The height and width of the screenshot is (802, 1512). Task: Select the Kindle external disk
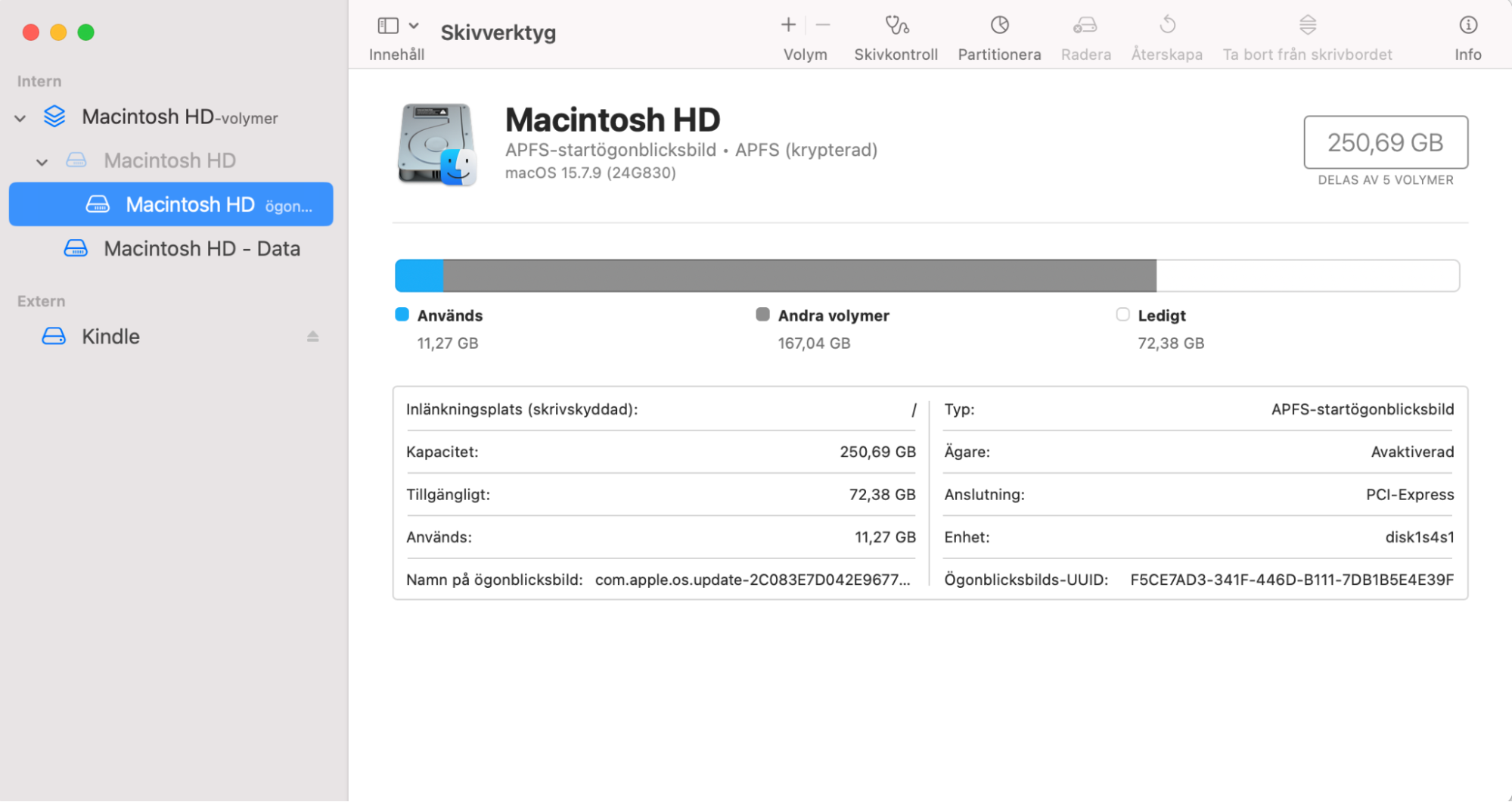171,336
